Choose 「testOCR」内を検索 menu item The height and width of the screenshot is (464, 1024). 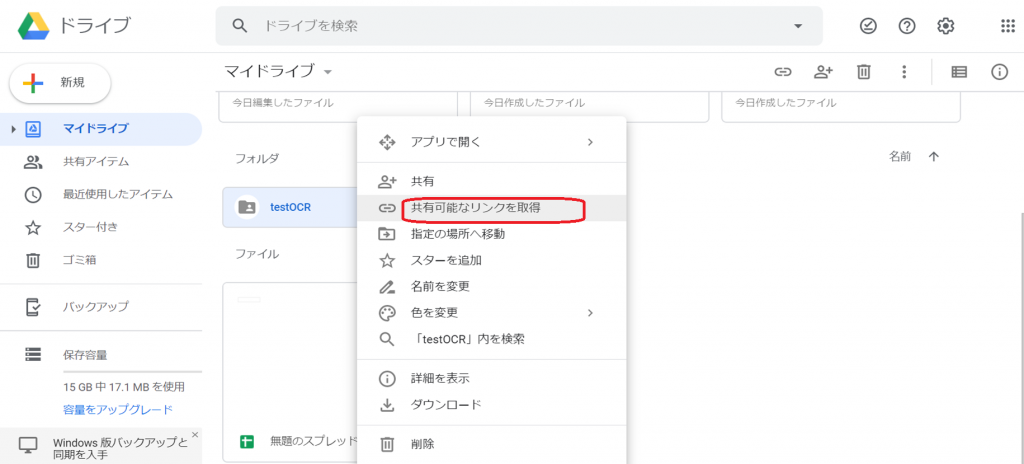coord(492,339)
